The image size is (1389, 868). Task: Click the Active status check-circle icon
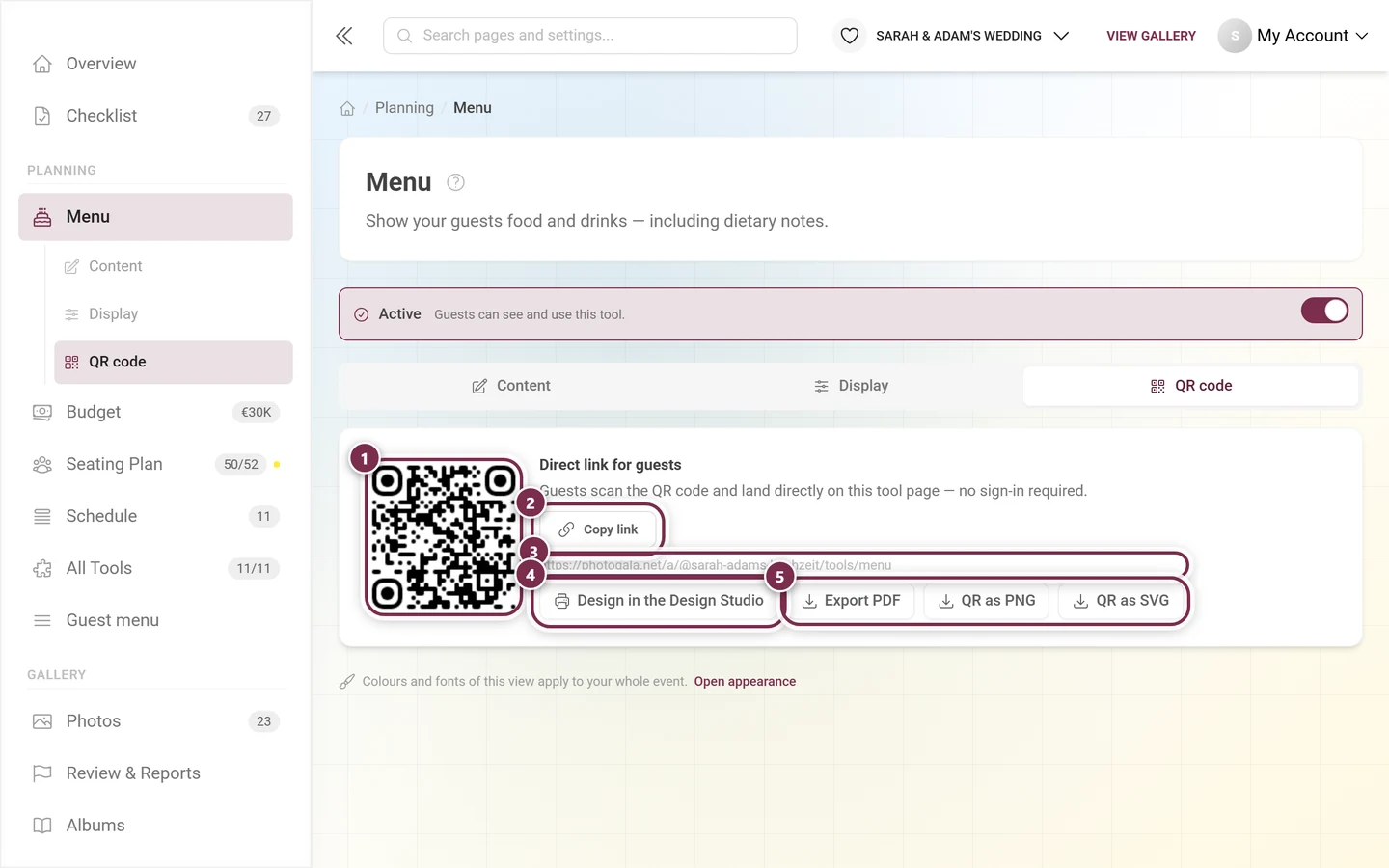click(362, 314)
